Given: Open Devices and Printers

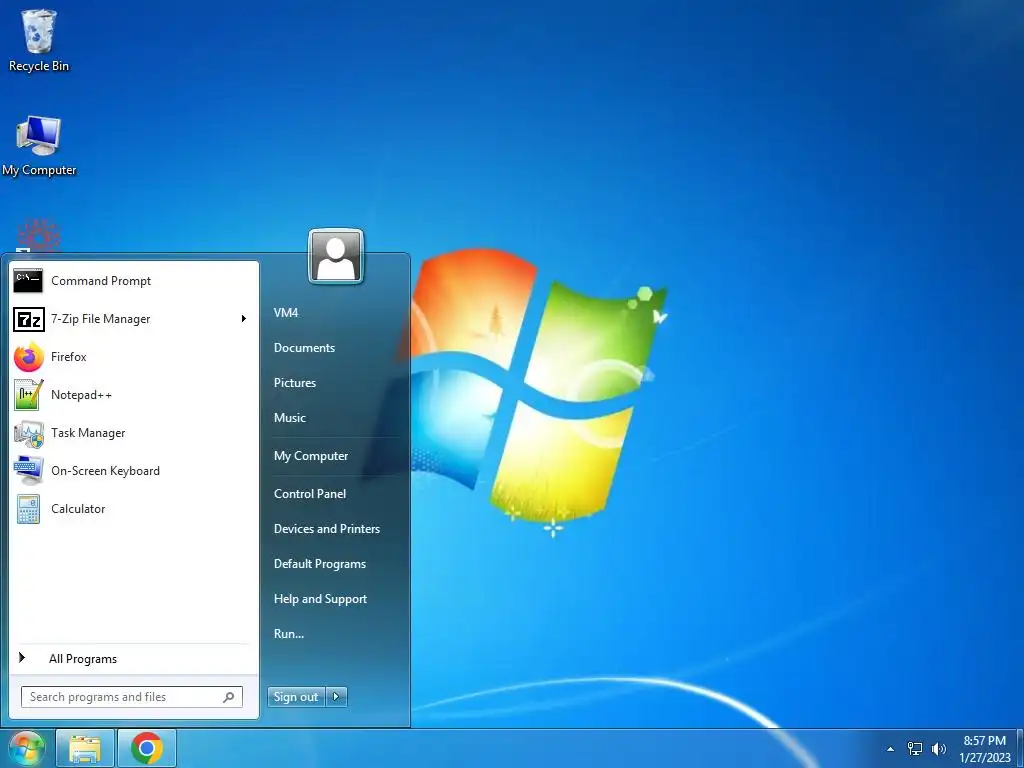Looking at the screenshot, I should (x=327, y=529).
